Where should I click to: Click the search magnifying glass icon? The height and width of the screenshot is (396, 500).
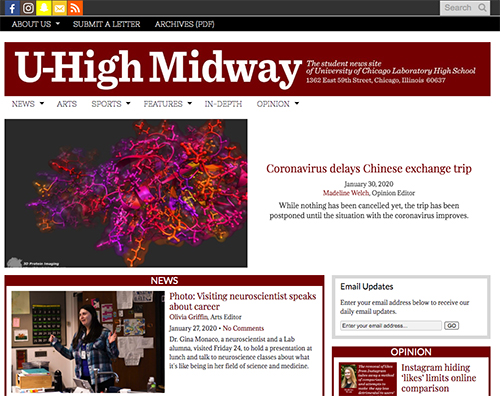(482, 8)
